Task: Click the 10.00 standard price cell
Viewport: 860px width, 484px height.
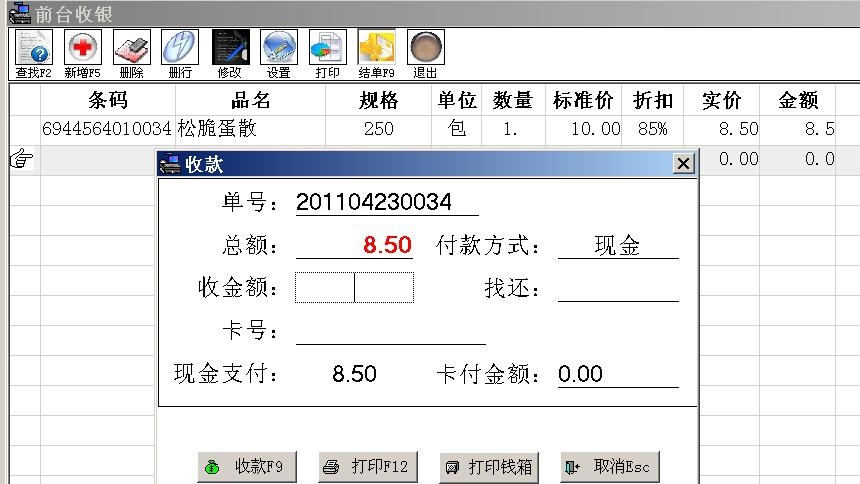Action: pos(583,128)
